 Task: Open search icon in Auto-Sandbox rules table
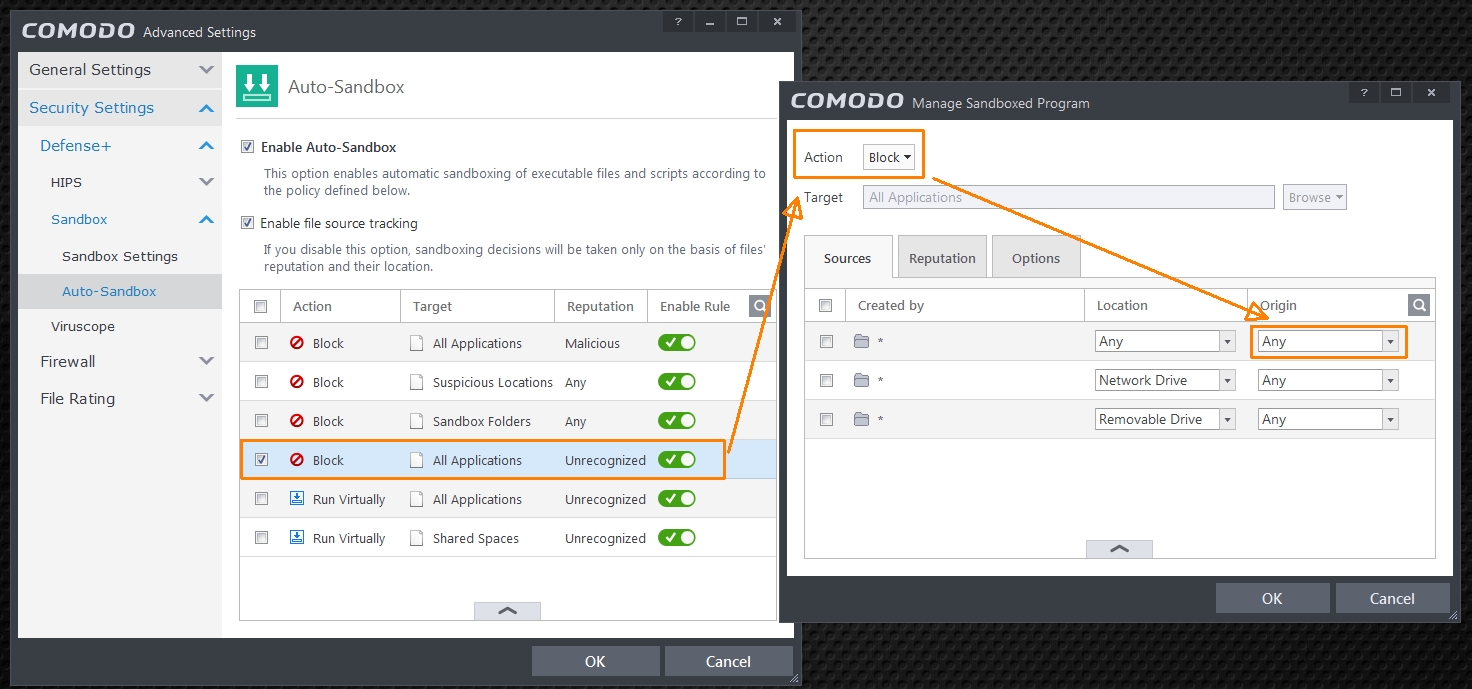coord(760,306)
